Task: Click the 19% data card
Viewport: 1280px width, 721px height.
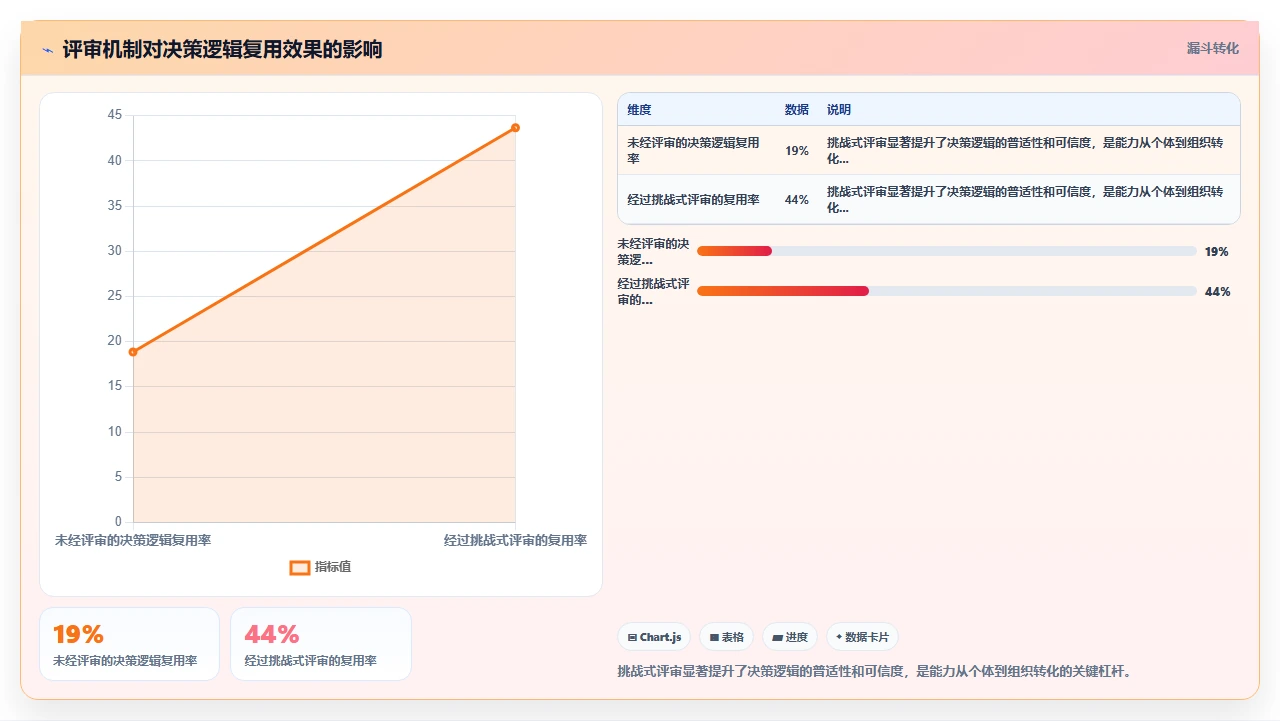Action: (129, 644)
